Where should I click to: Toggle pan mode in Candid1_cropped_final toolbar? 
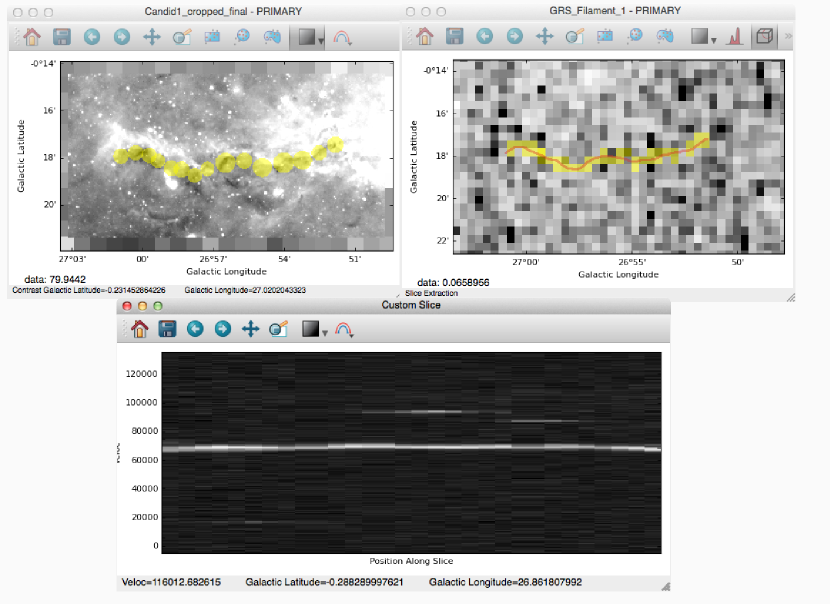(152, 37)
